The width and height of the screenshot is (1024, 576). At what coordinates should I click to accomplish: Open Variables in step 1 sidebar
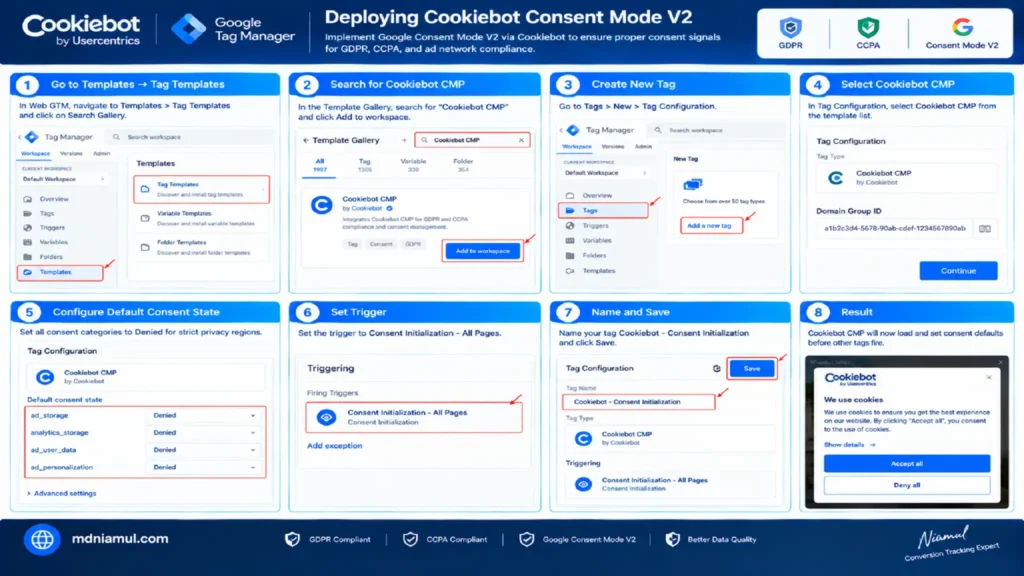tap(54, 242)
